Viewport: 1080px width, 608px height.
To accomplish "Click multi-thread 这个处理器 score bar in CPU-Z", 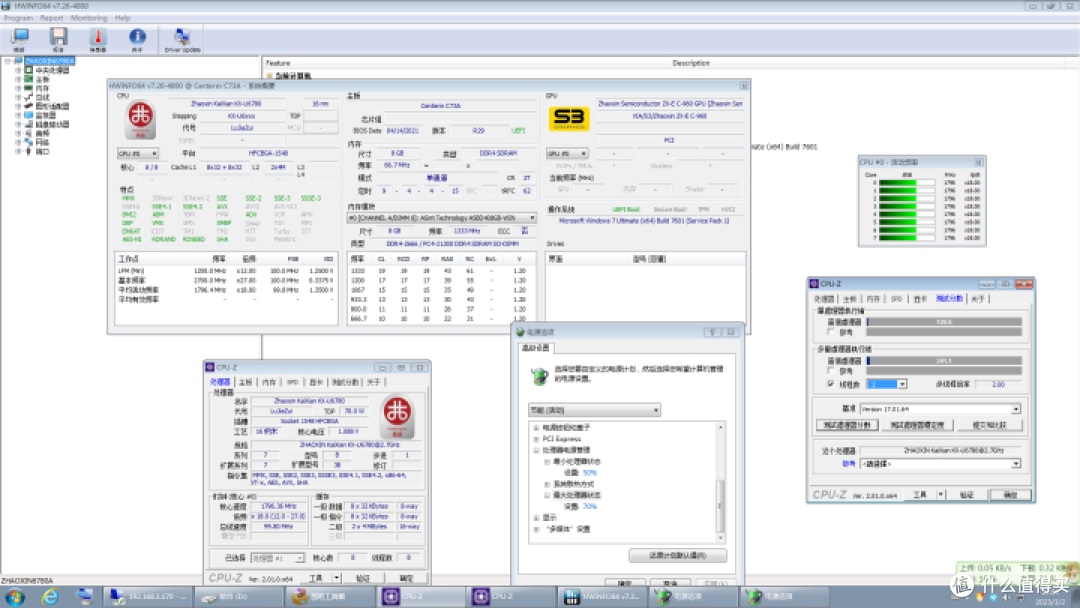I will (x=944, y=361).
